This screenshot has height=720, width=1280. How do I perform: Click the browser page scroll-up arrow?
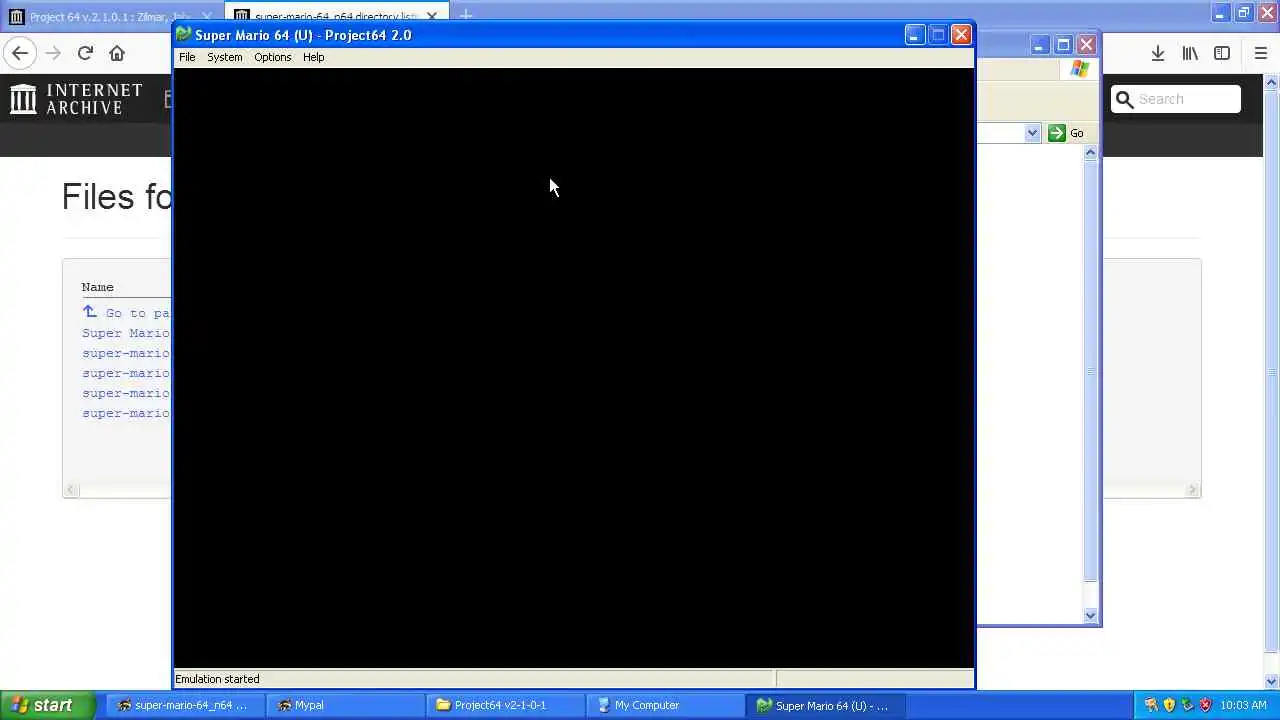pos(1271,83)
